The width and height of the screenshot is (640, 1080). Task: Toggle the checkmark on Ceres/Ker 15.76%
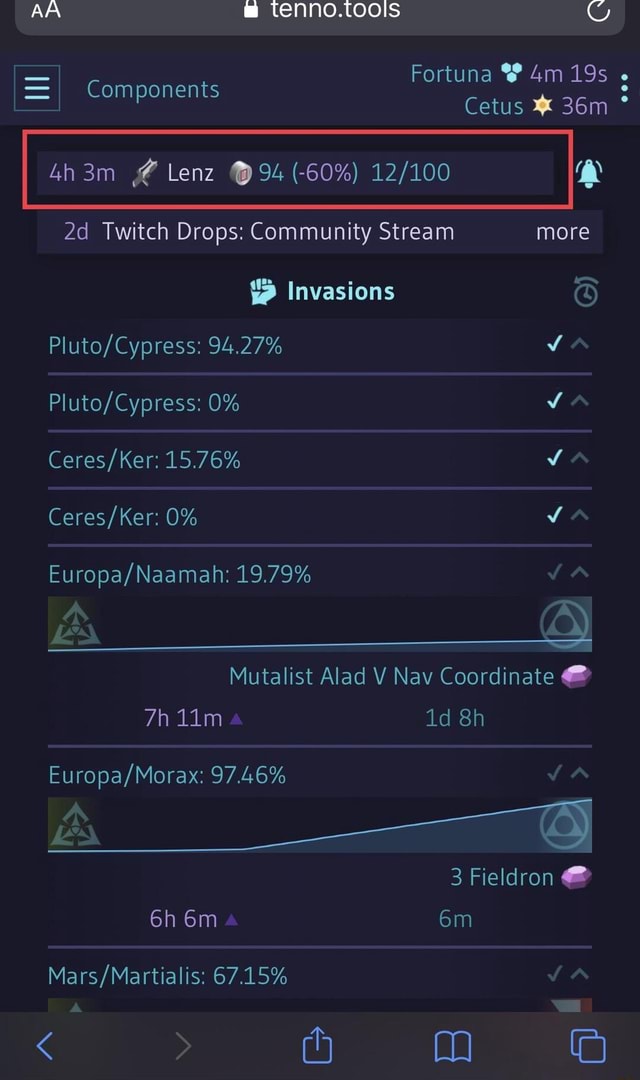[553, 459]
